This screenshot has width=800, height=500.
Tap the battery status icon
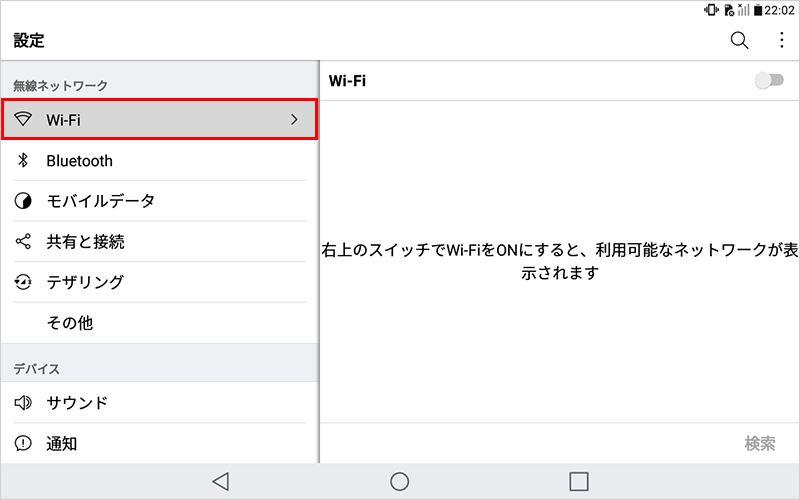758,10
